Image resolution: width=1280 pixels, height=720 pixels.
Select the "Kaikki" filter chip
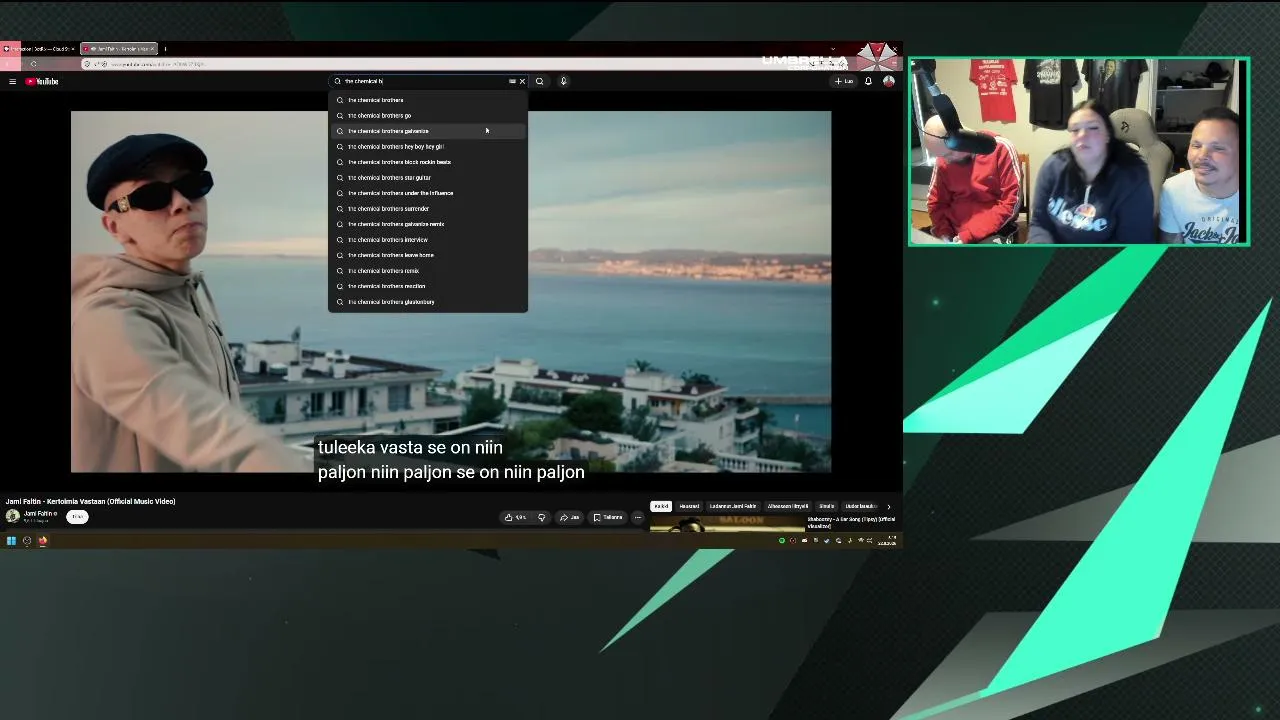(661, 506)
